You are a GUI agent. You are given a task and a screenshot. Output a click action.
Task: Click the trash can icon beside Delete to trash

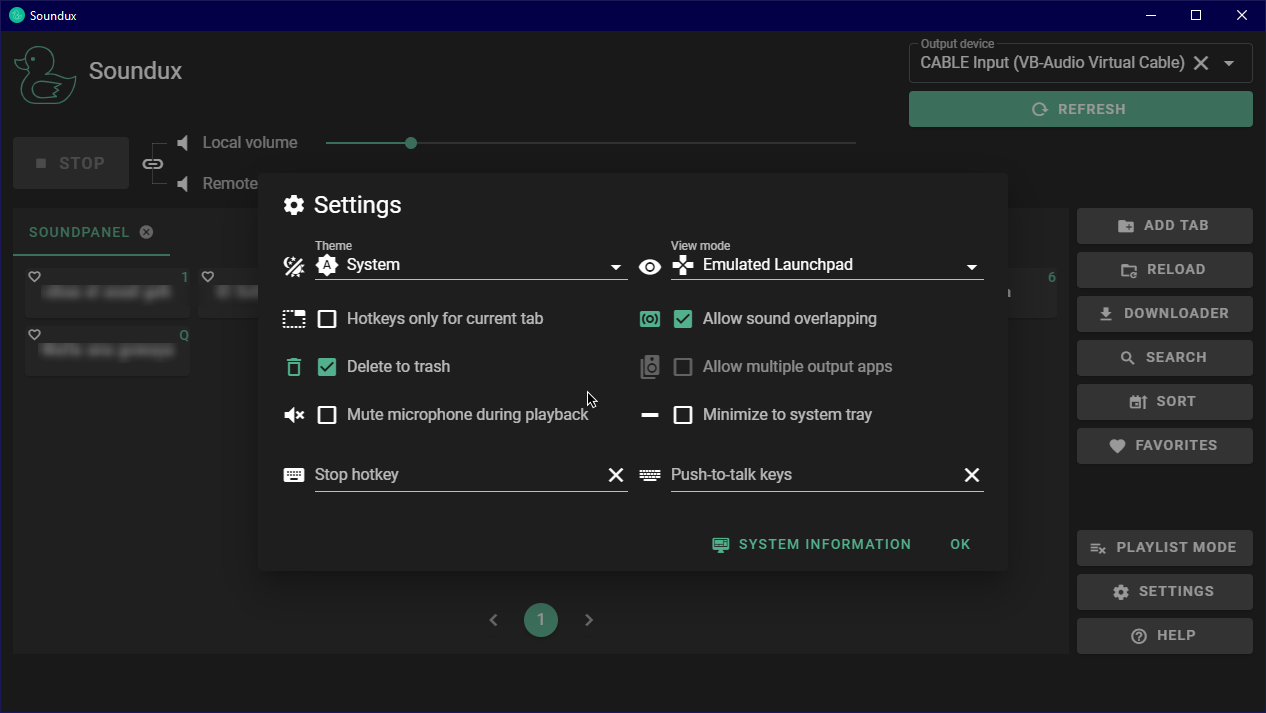coord(293,366)
